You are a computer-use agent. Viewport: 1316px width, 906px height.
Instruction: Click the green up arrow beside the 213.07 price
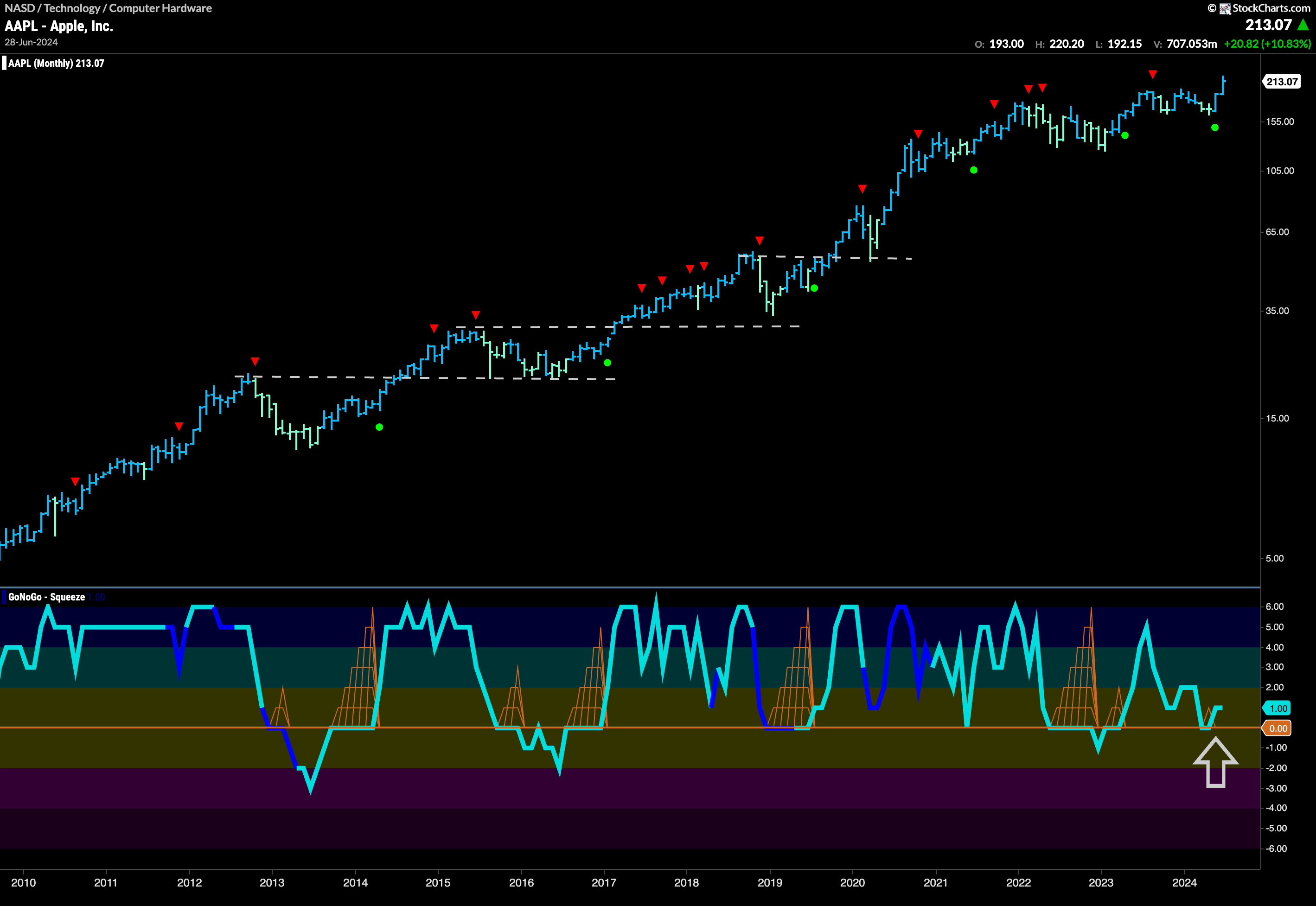(1303, 25)
